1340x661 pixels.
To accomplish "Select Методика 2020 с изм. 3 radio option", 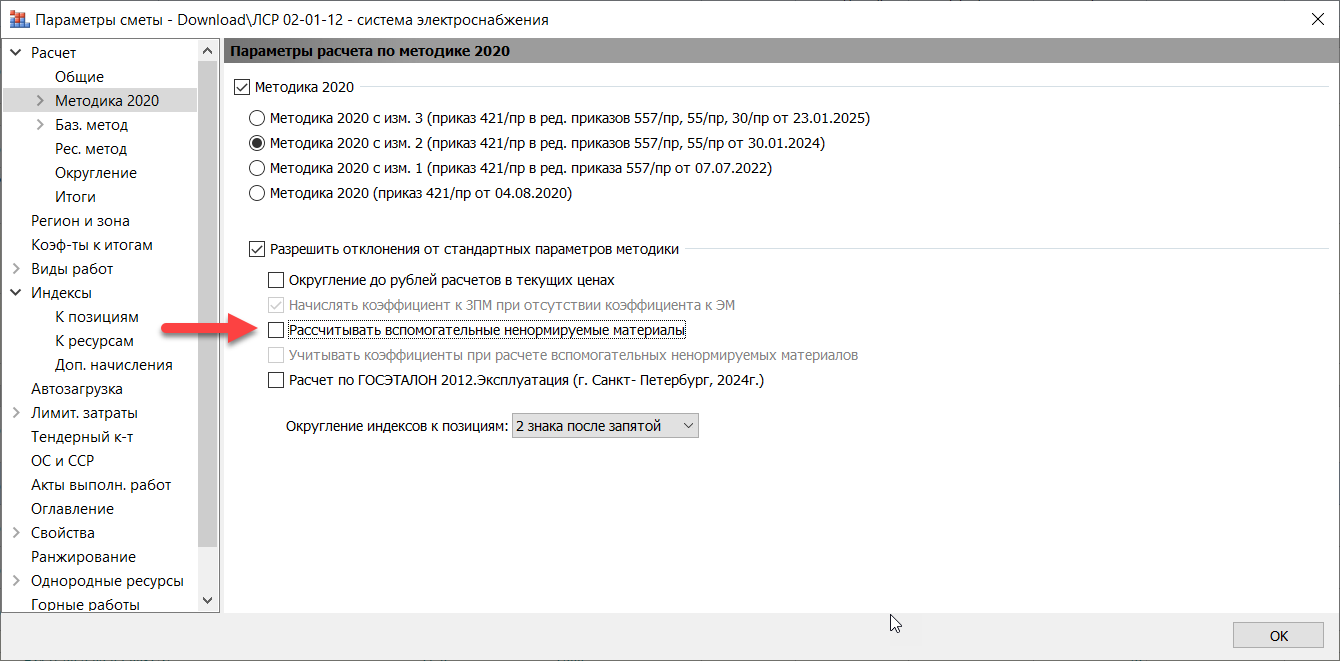I will tap(257, 118).
